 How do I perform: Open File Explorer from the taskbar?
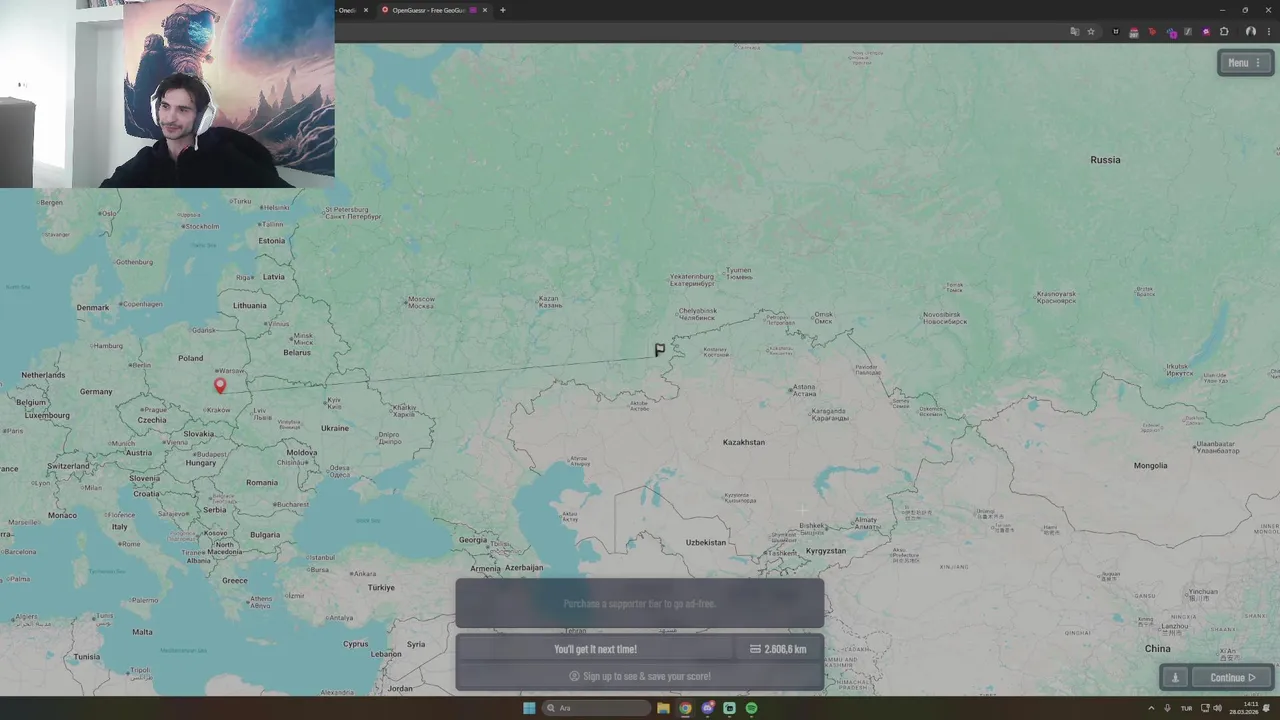[x=663, y=708]
